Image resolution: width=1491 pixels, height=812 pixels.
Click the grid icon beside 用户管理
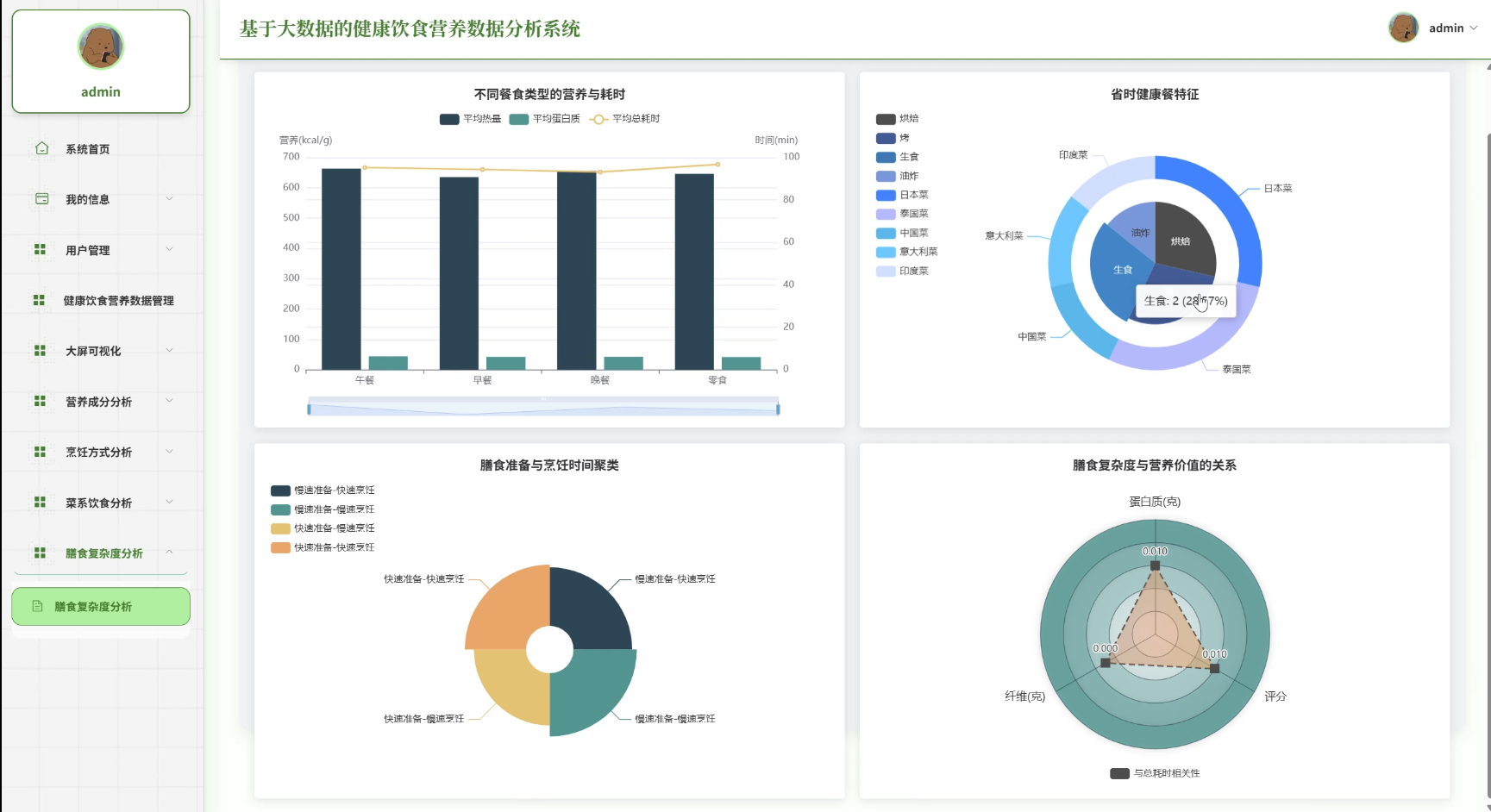40,249
